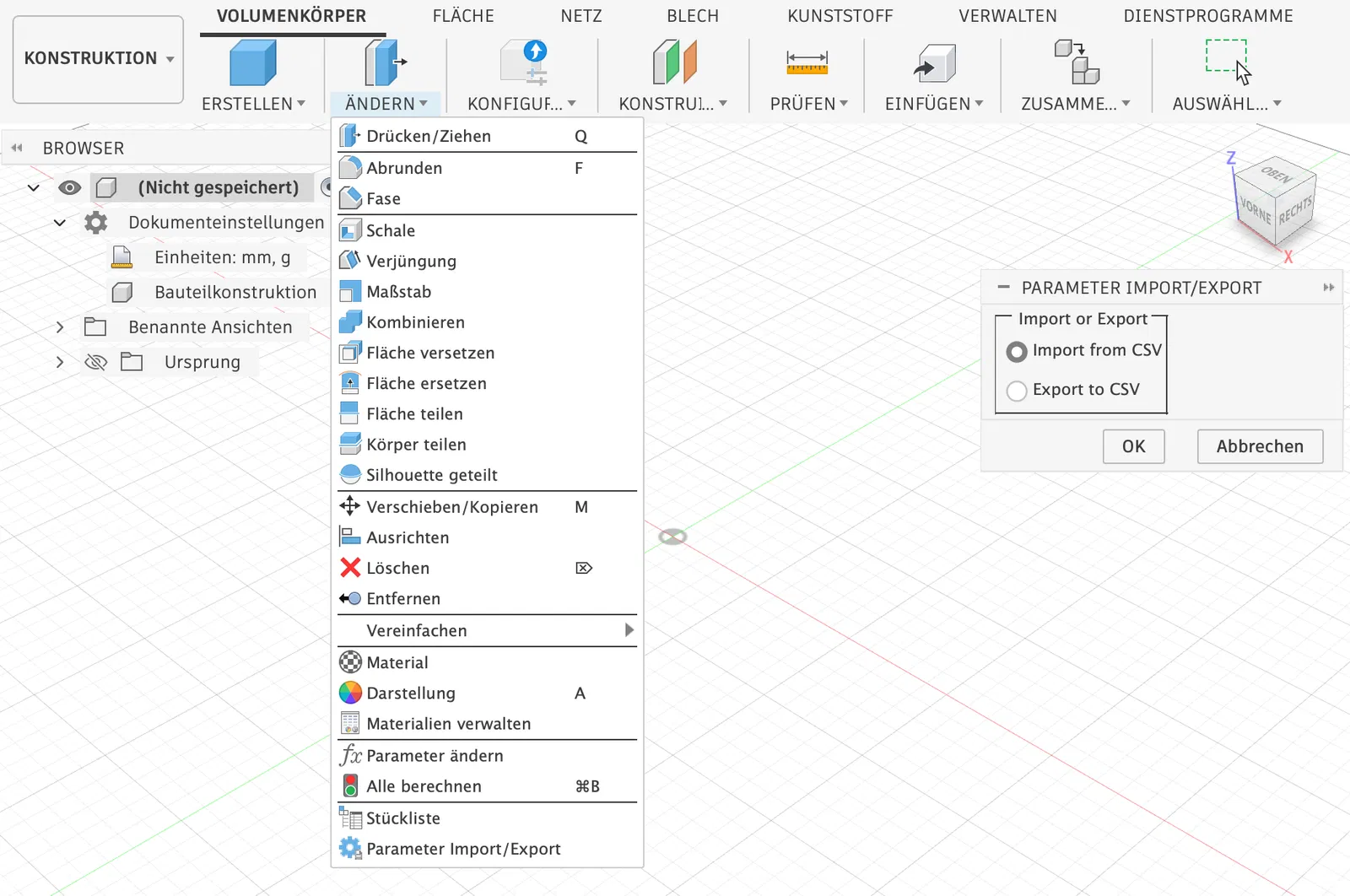Click the Konfigurieren toolbar icon

(x=523, y=62)
